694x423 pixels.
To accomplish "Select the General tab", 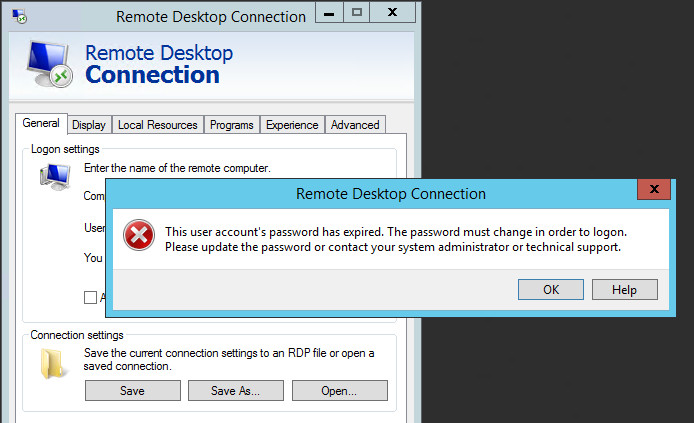I will click(x=41, y=124).
